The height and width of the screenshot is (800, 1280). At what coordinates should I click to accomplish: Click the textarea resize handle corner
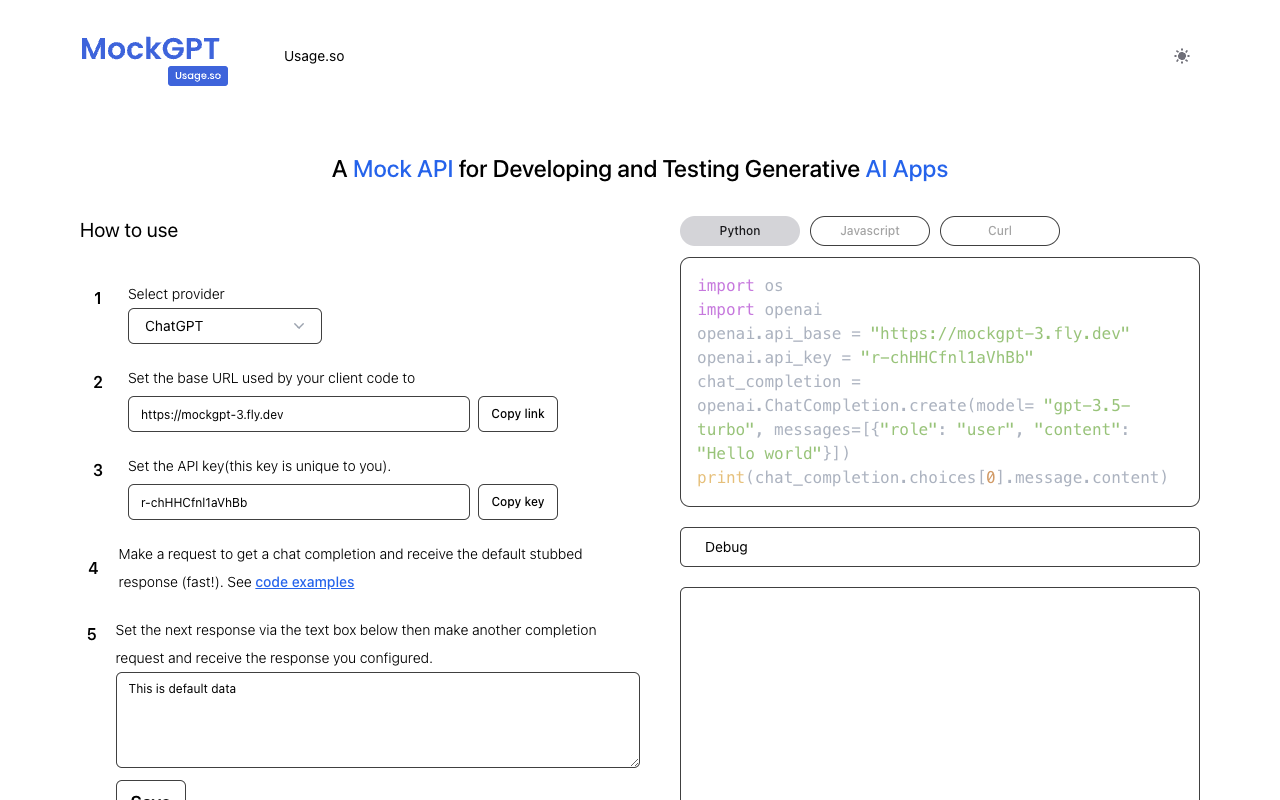634,761
